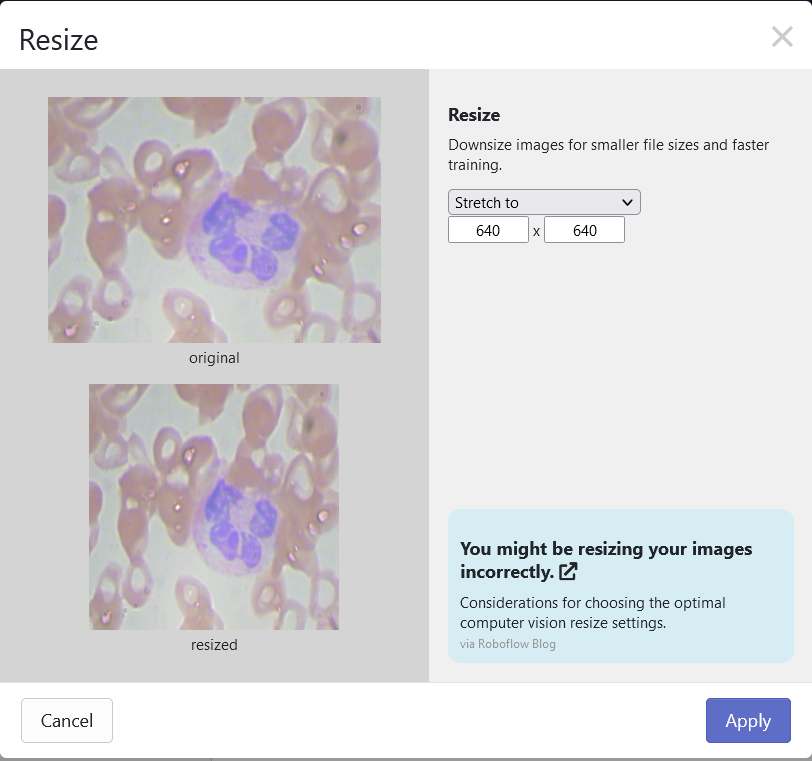
Task: Close the Resize dialog with the X
Action: (x=781, y=38)
